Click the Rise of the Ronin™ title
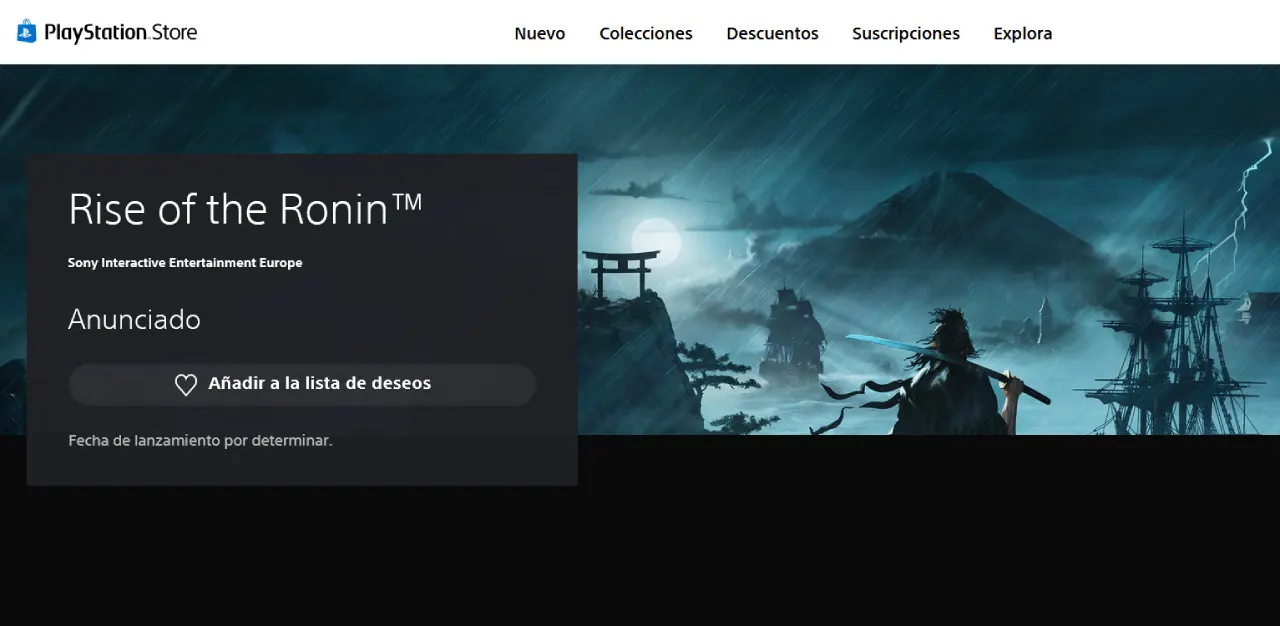Viewport: 1280px width, 626px height. tap(245, 209)
